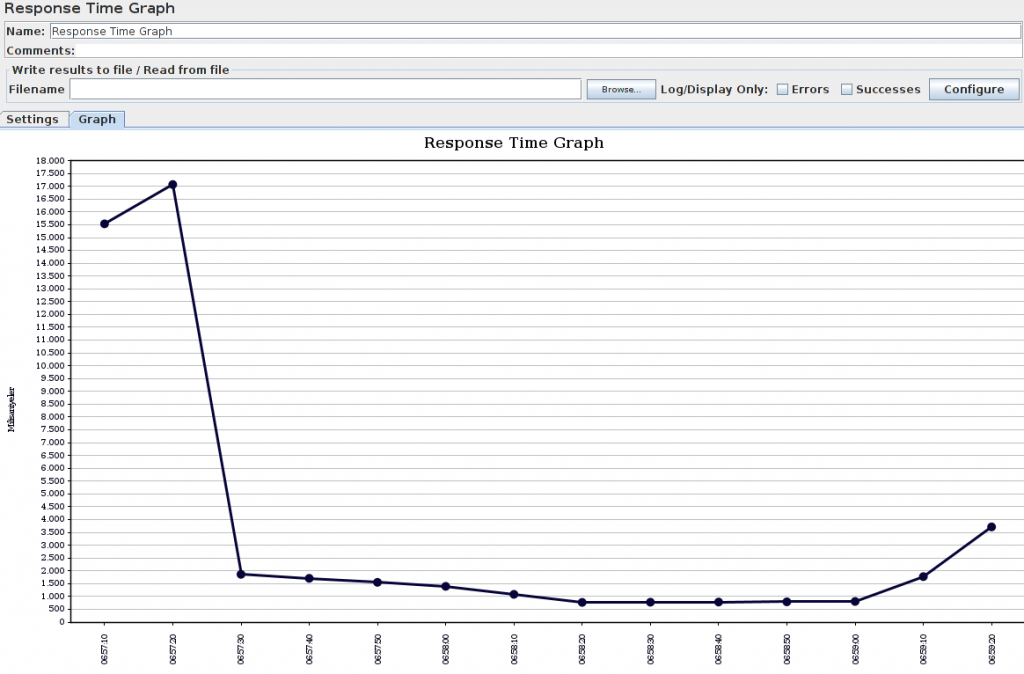Enable the Successes checkbox

click(845, 88)
